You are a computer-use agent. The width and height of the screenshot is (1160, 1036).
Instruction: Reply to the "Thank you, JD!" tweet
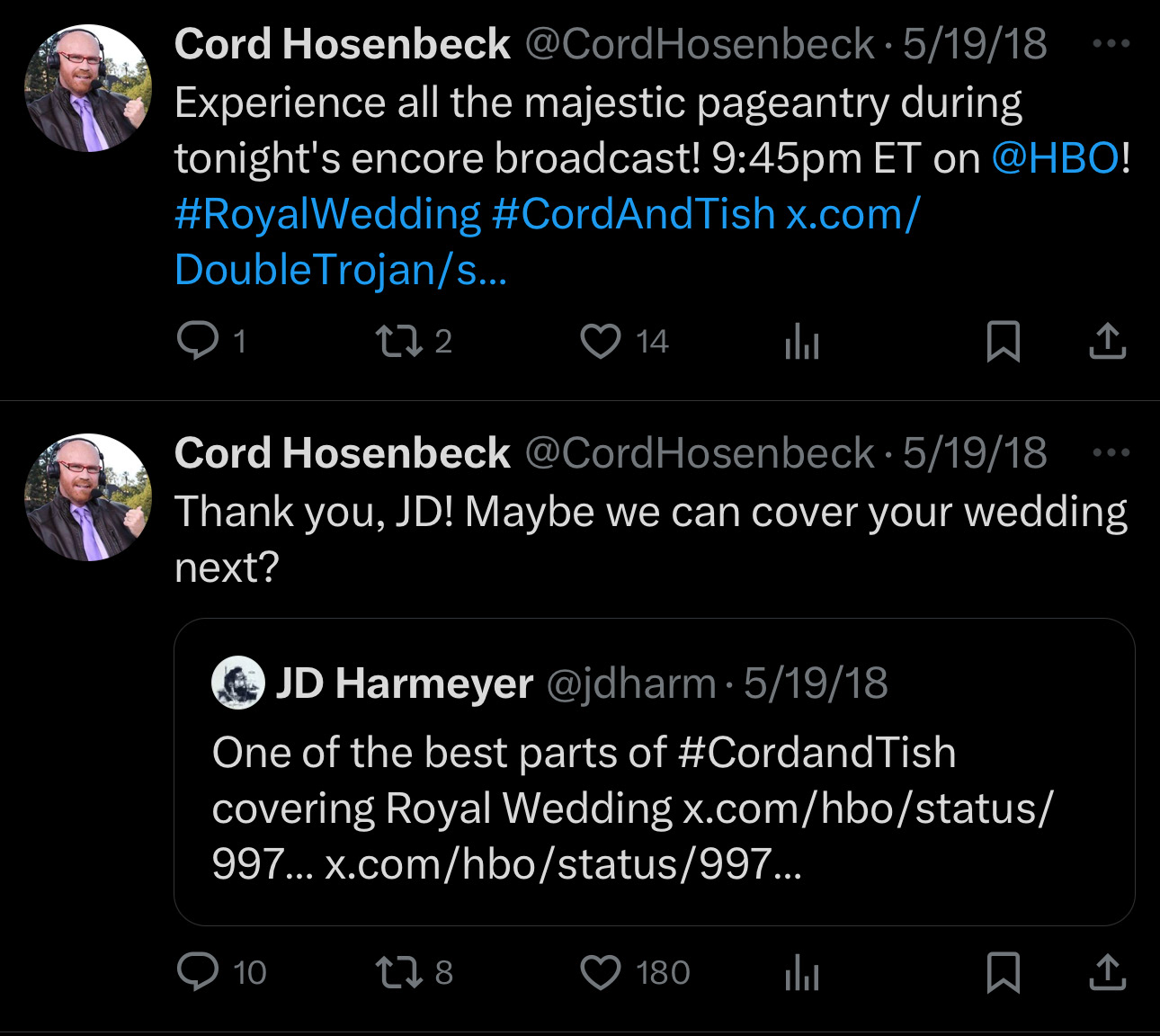[198, 972]
